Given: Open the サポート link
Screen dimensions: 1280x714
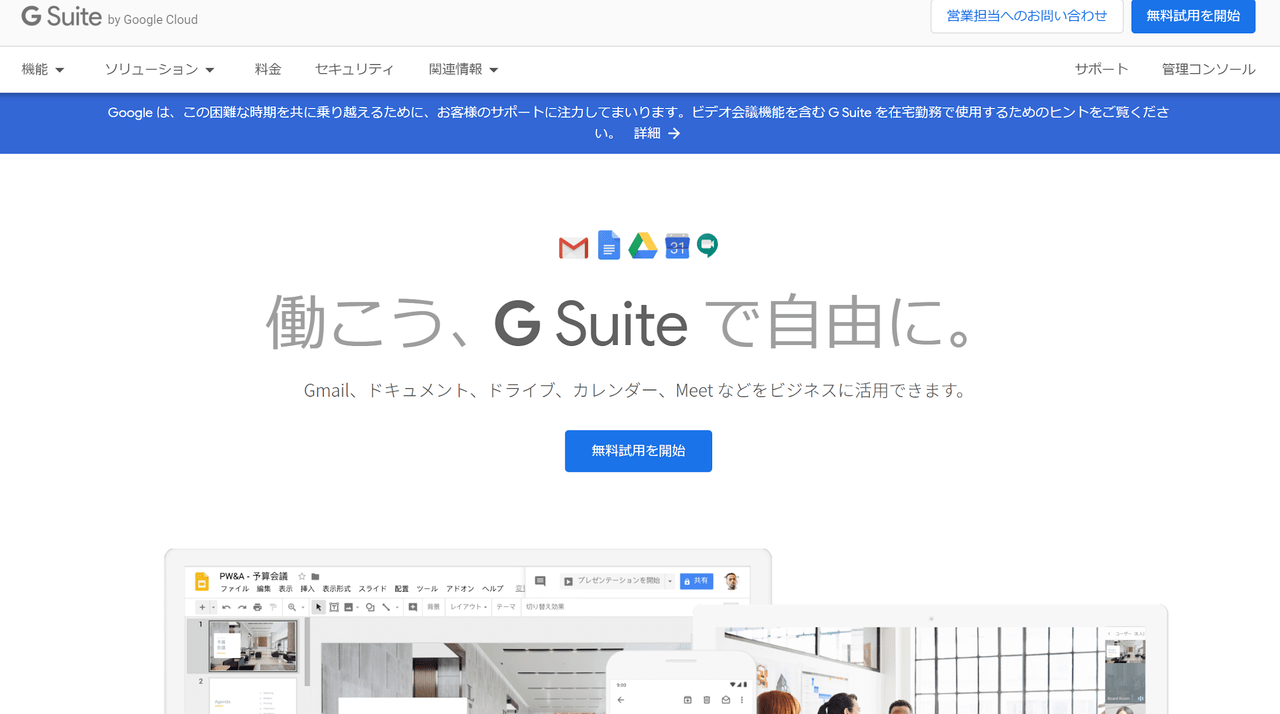Looking at the screenshot, I should (x=1101, y=69).
